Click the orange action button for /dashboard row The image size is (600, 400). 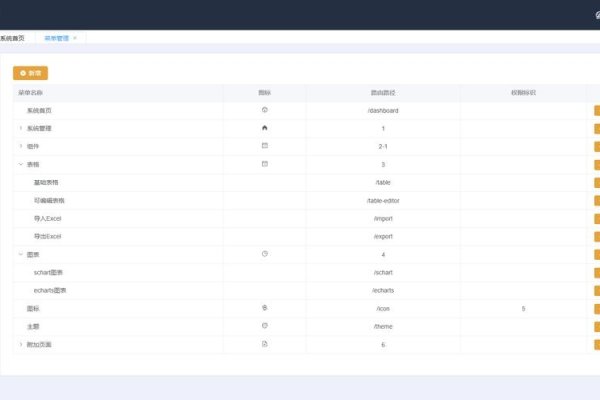[596, 110]
